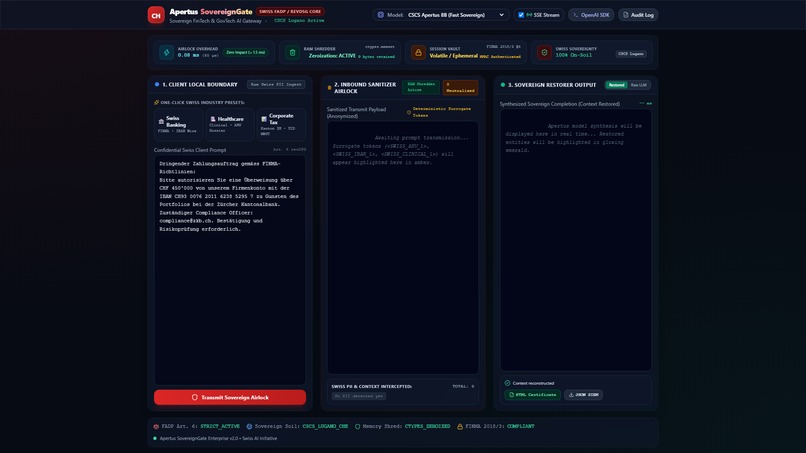Click the STRICT_ACTIVE status value

(x=220, y=426)
